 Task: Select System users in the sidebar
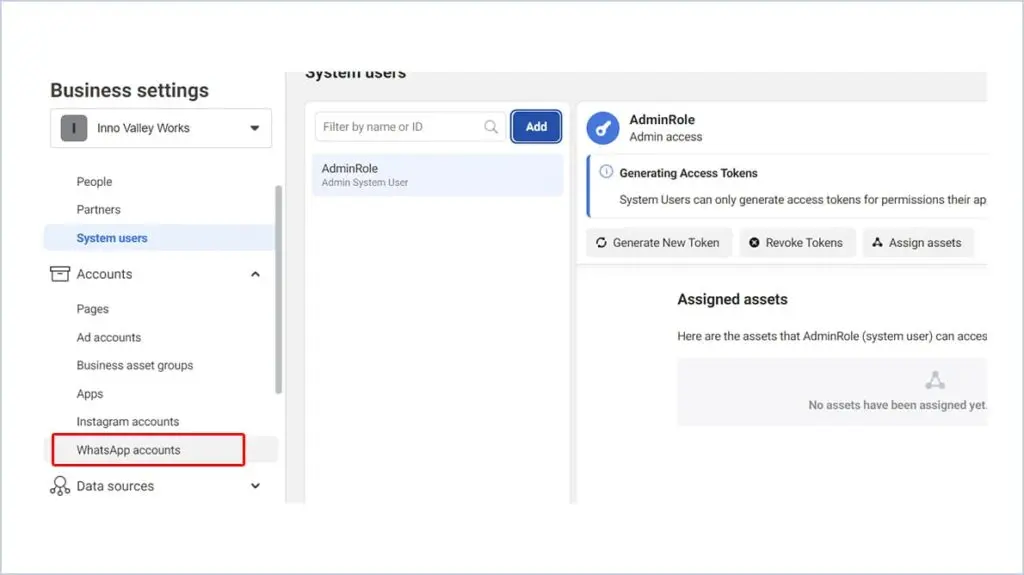pyautogui.click(x=159, y=238)
